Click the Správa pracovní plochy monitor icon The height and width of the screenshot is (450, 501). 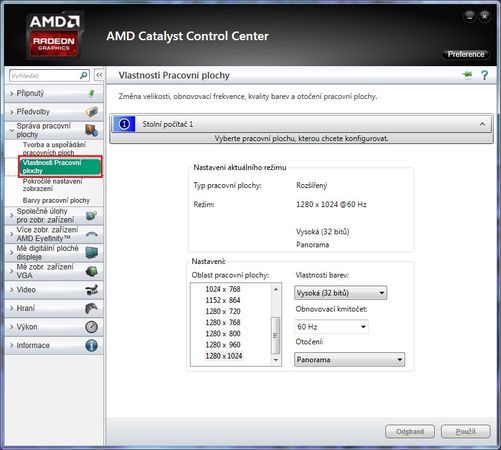pos(92,130)
